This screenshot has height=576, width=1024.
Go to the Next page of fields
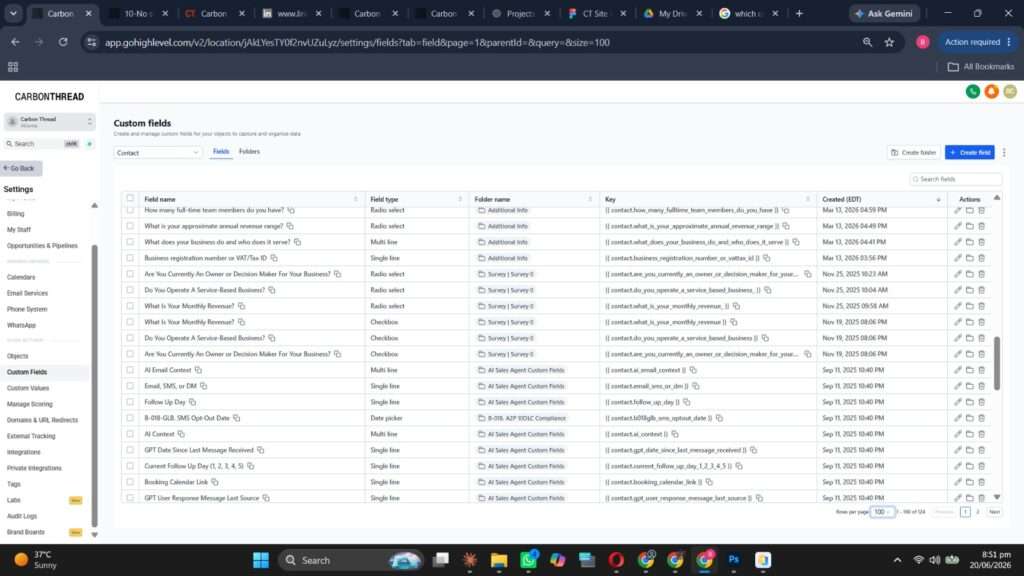(x=994, y=512)
